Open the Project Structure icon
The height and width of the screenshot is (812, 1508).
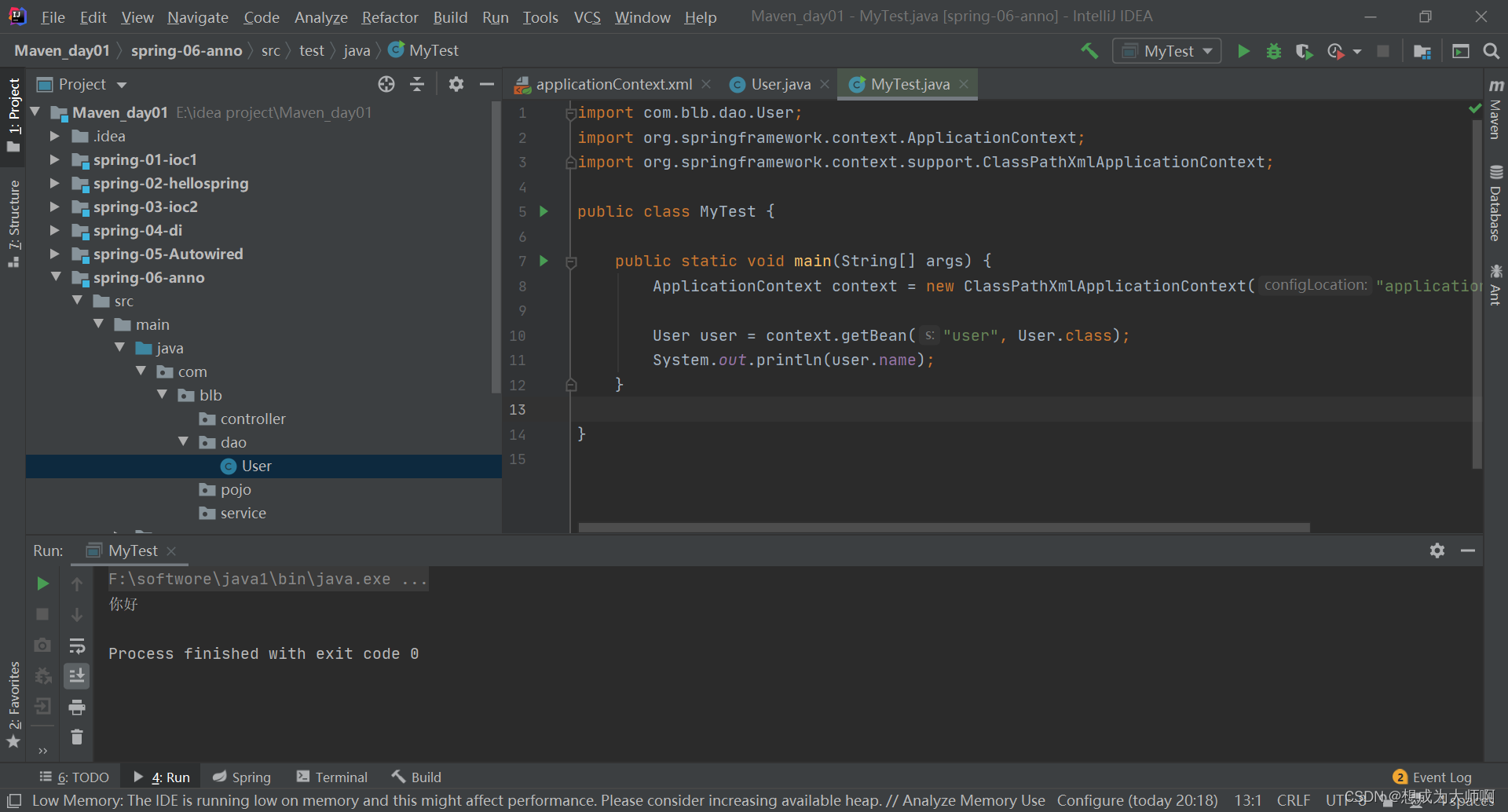pos(1422,51)
